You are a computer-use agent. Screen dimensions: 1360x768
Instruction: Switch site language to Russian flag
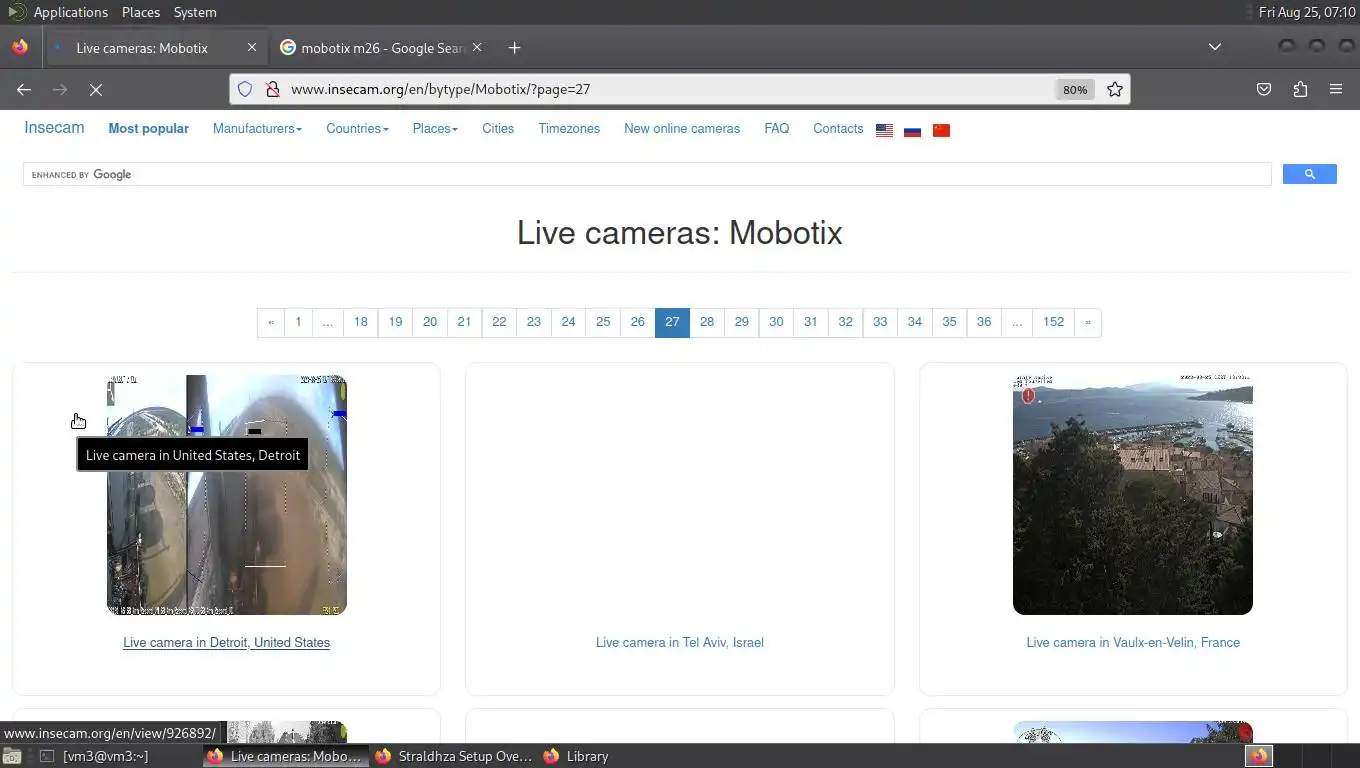(912, 130)
